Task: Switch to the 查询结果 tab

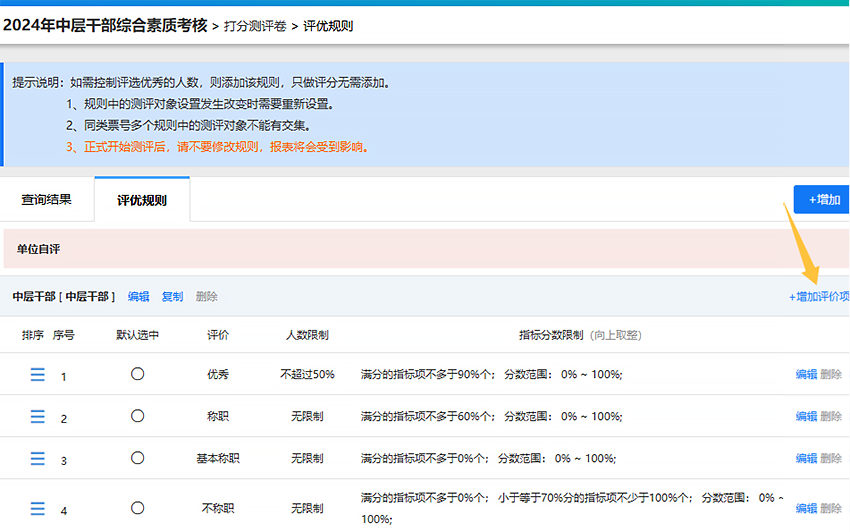Action: coord(47,200)
